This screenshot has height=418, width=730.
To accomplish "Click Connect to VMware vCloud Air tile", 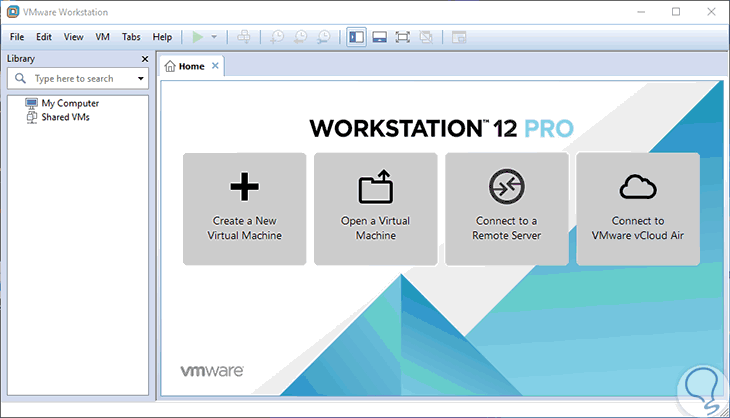I will 638,209.
